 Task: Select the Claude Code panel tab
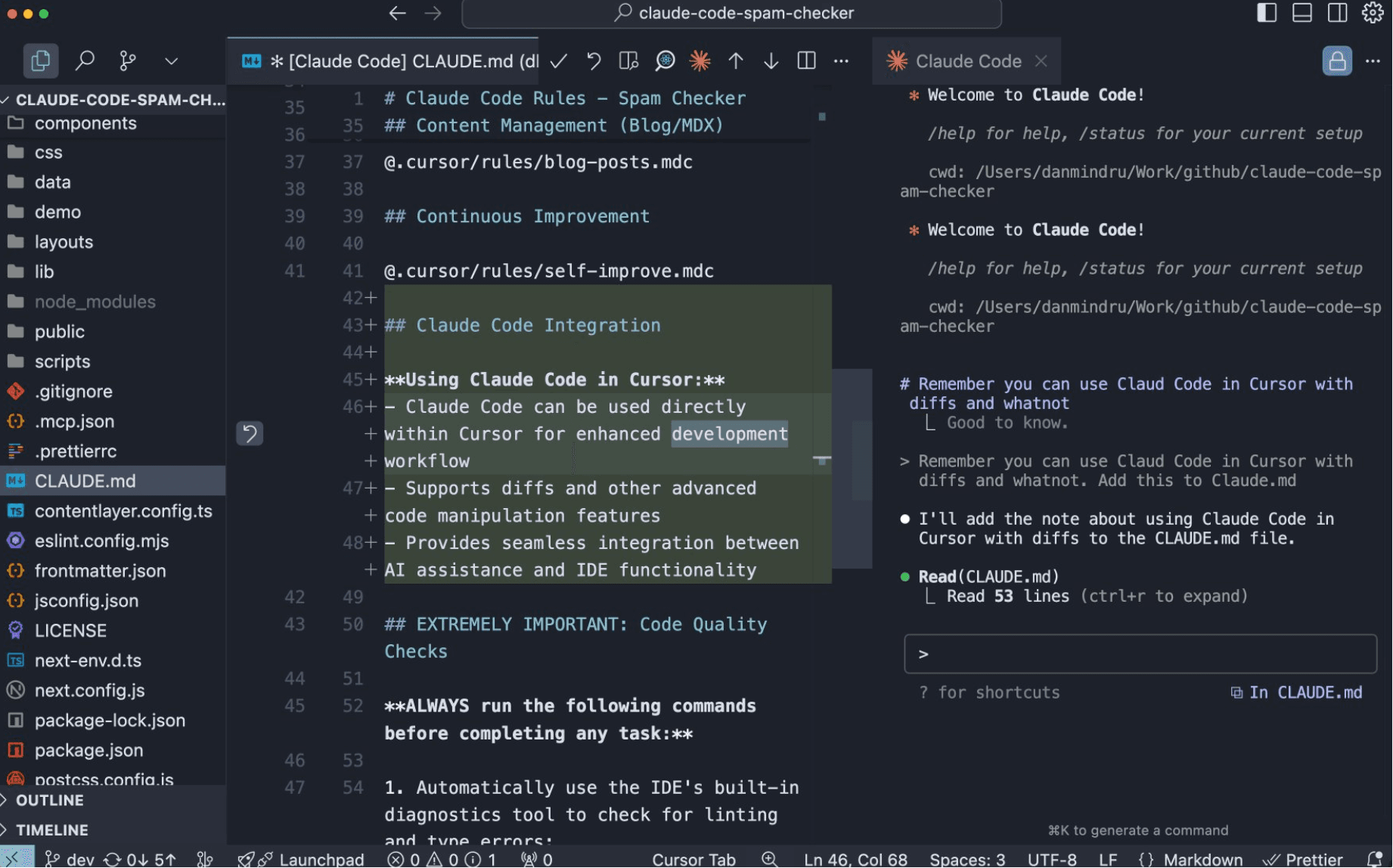click(x=969, y=61)
